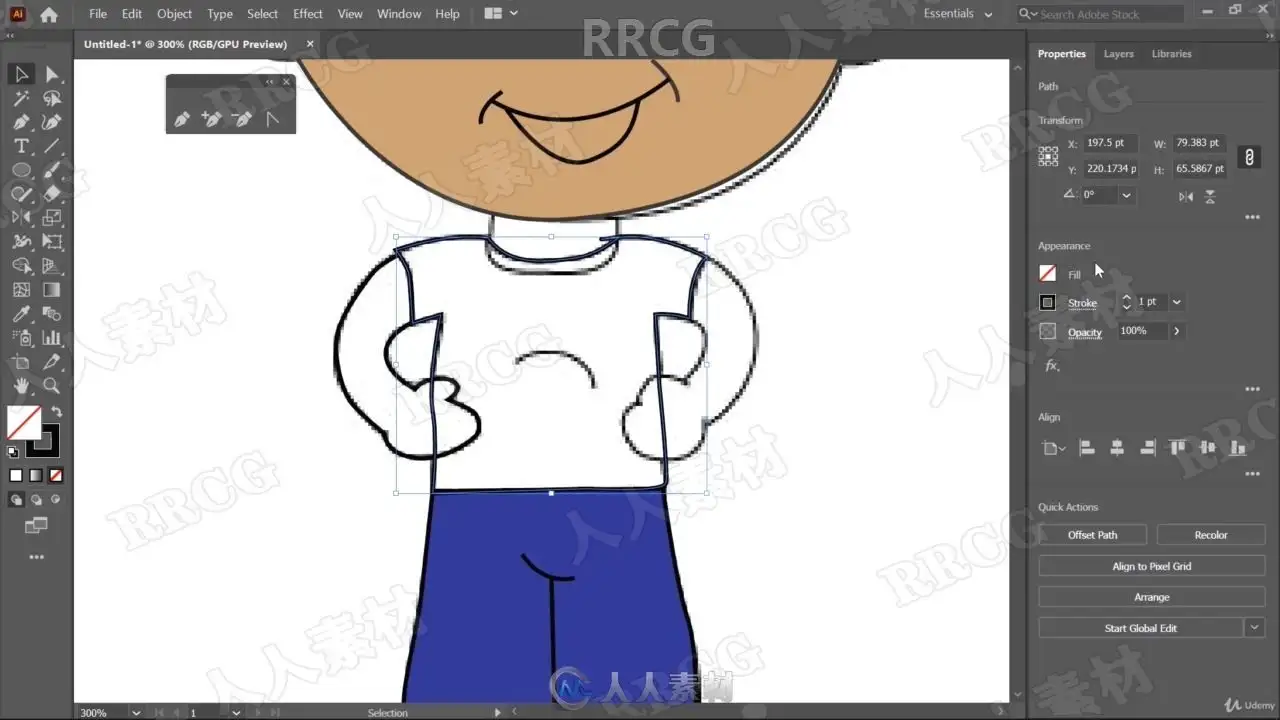Click Stroke swatch in Appearance panel
This screenshot has width=1280, height=720.
point(1048,302)
